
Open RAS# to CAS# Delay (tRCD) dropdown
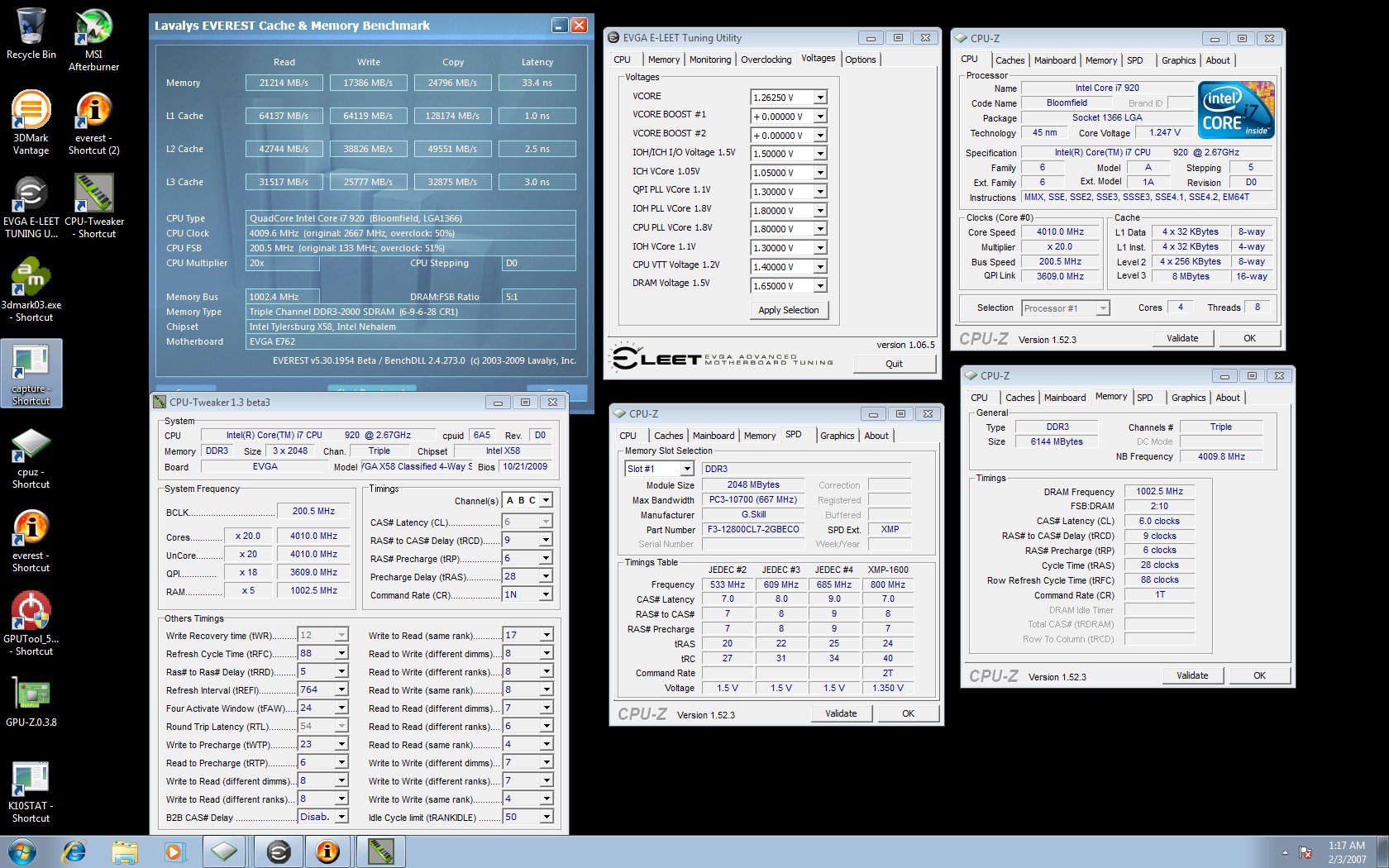(547, 540)
